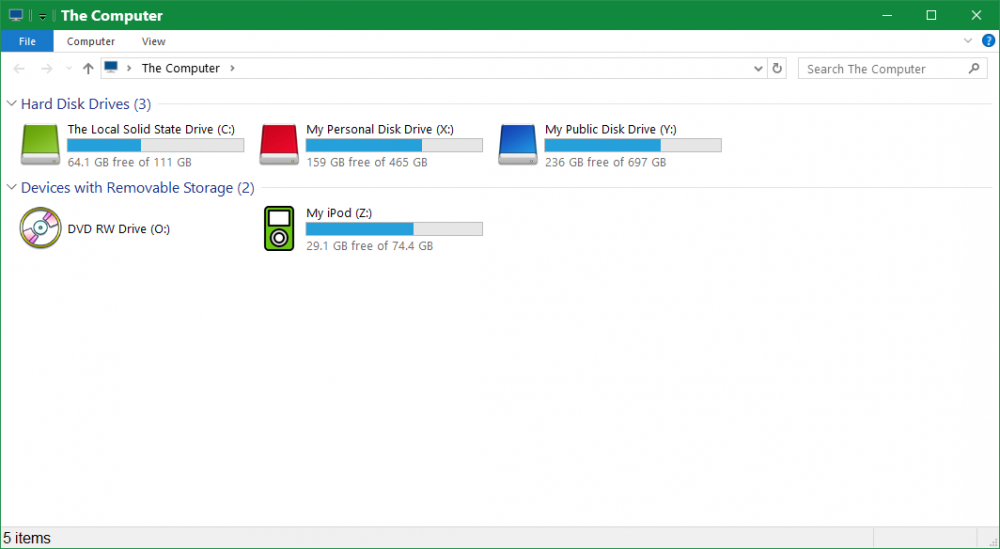The width and height of the screenshot is (1000, 549).
Task: Click the DVD RW Drive disc icon
Action: (40, 228)
